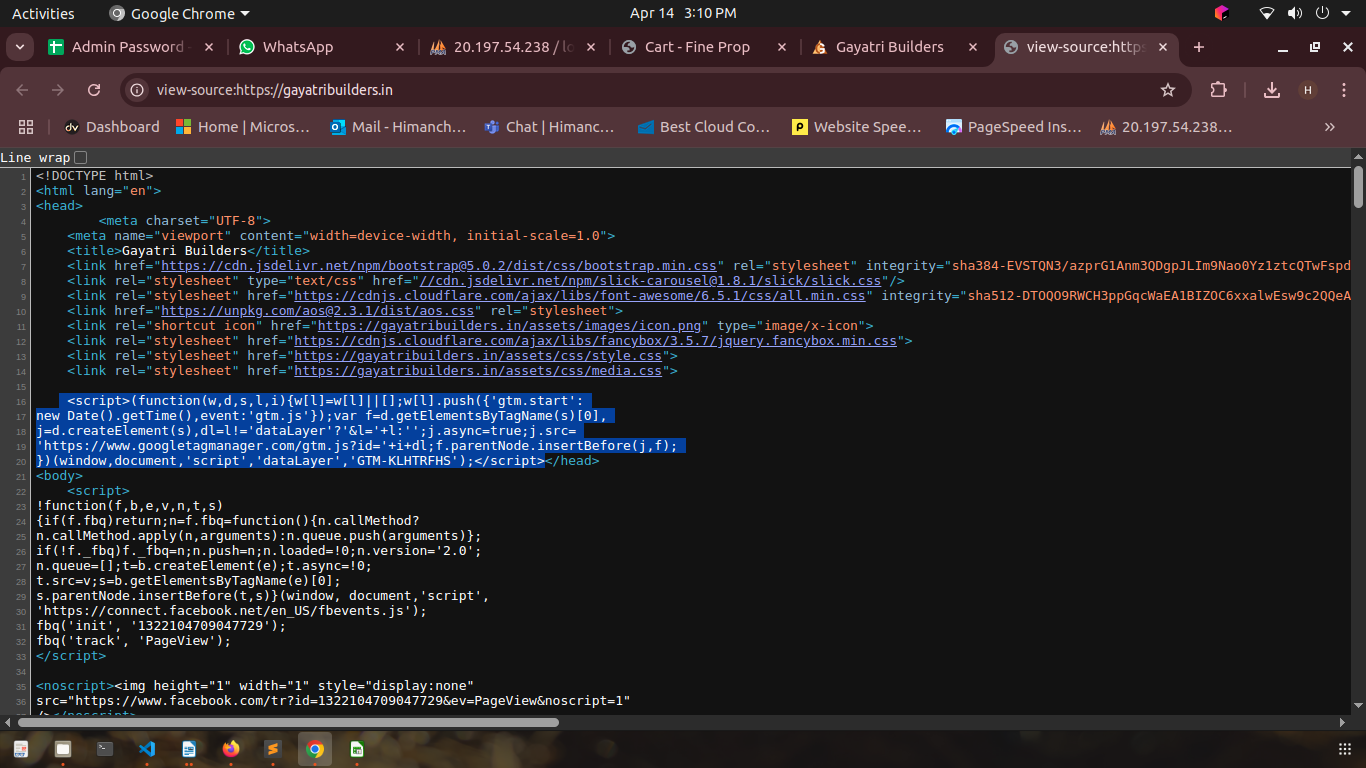1366x768 pixels.
Task: Switch to the Cart - Fine Prop tab
Action: (701, 47)
